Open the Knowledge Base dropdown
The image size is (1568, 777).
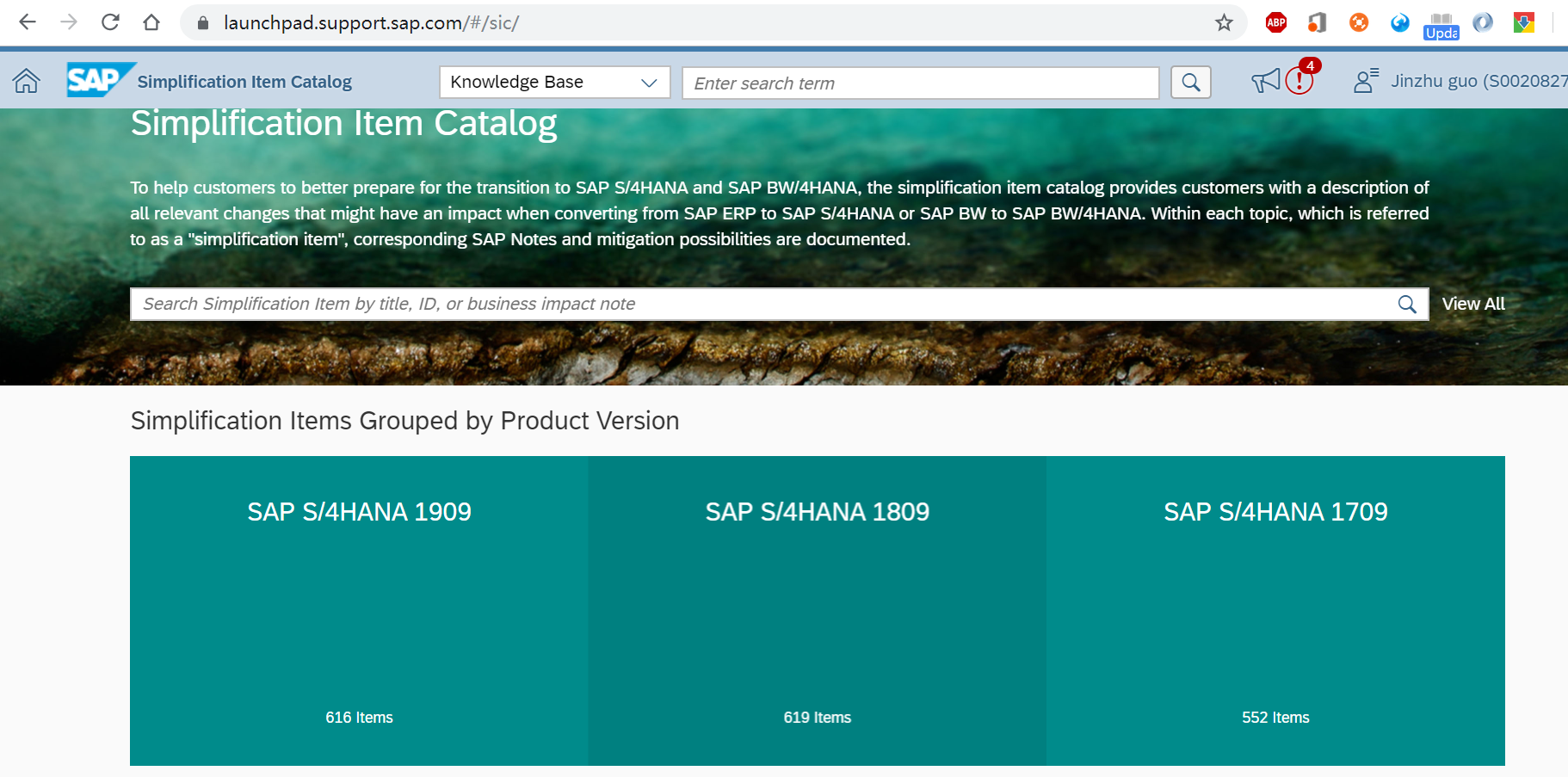coord(554,82)
